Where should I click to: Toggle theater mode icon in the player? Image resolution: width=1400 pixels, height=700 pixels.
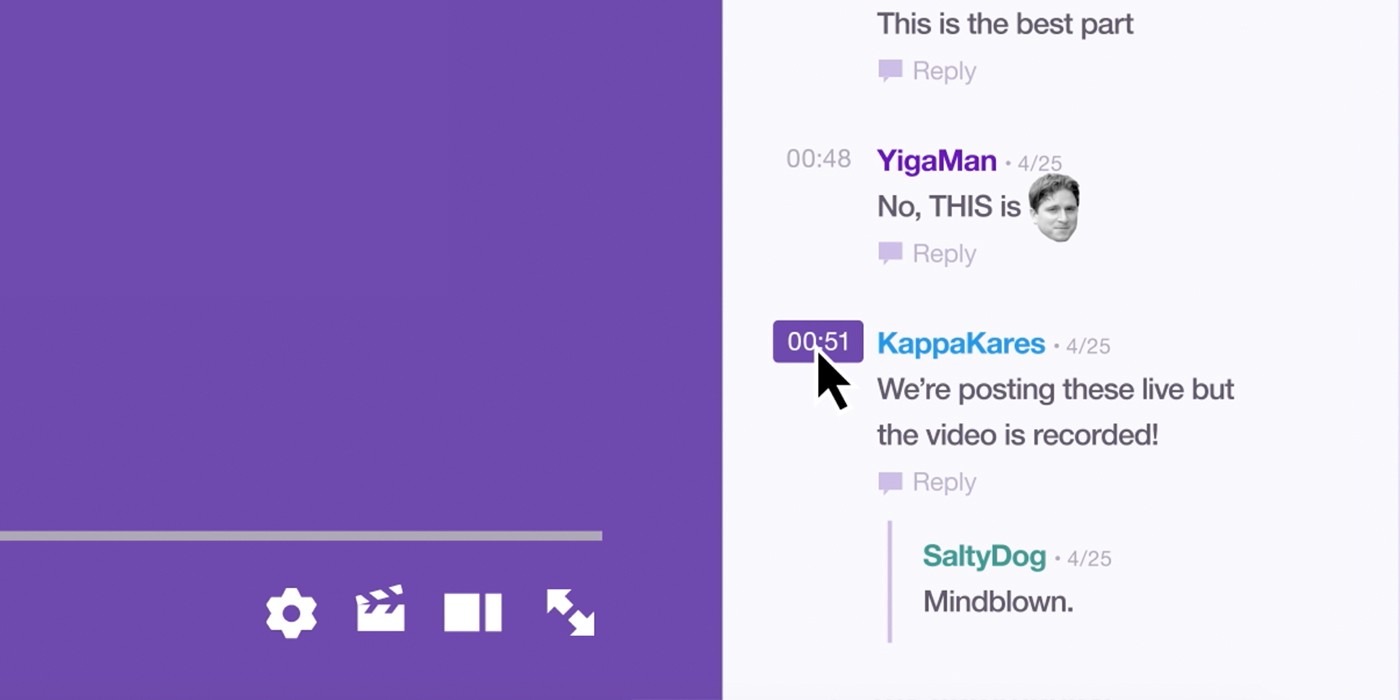tap(472, 612)
